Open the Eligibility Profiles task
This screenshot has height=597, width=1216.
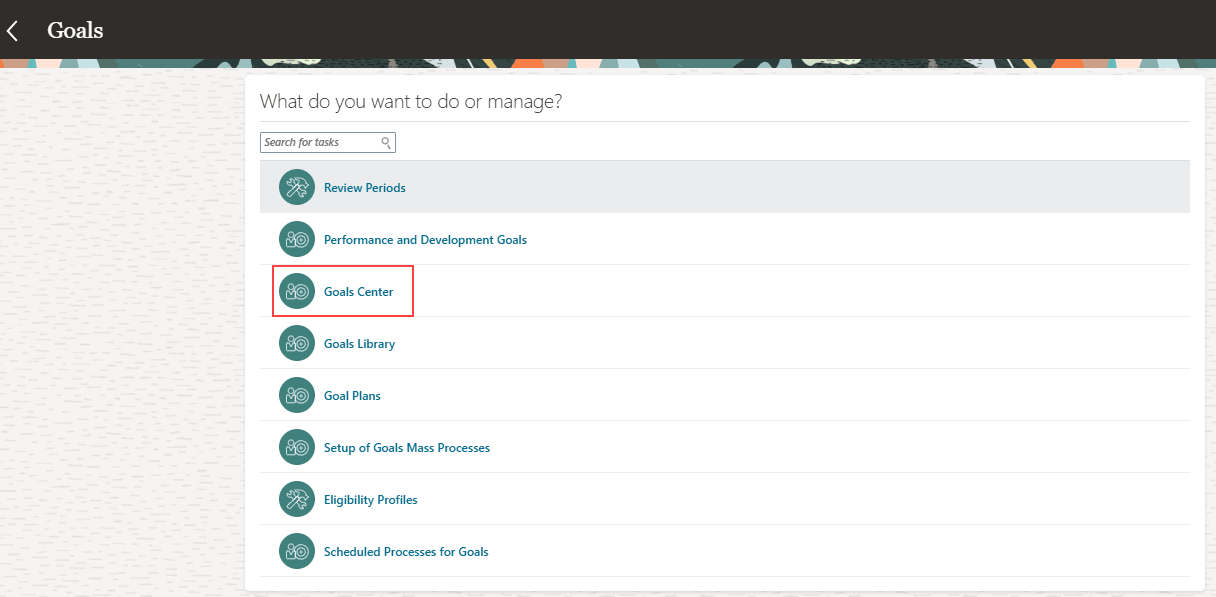coord(370,499)
